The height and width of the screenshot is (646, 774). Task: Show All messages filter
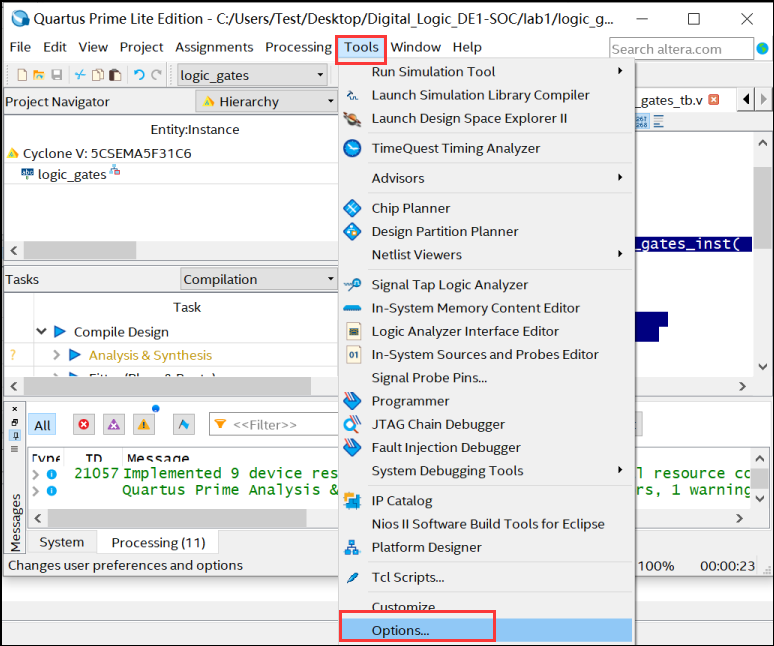[42, 425]
